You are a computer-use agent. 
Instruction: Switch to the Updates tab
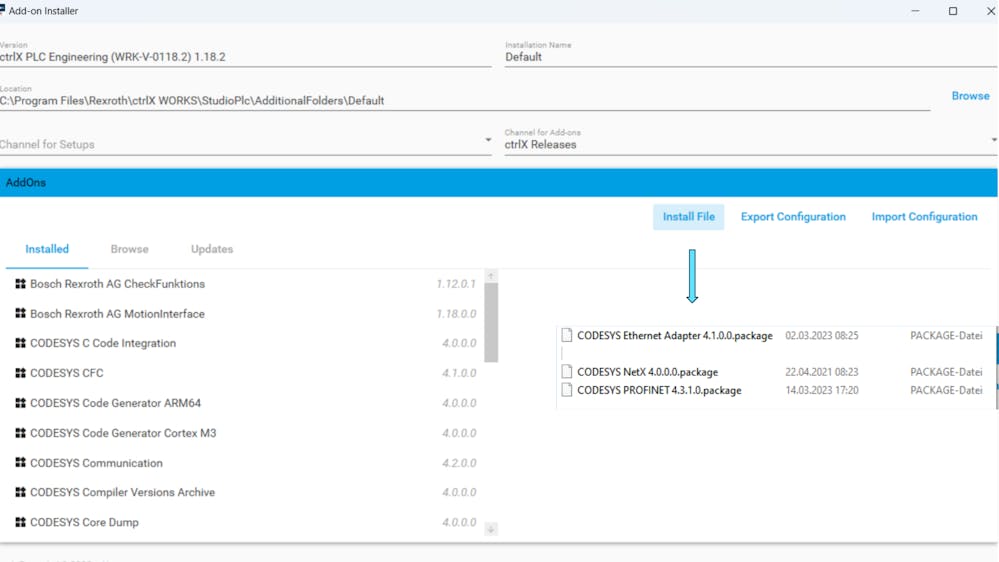[x=212, y=249]
